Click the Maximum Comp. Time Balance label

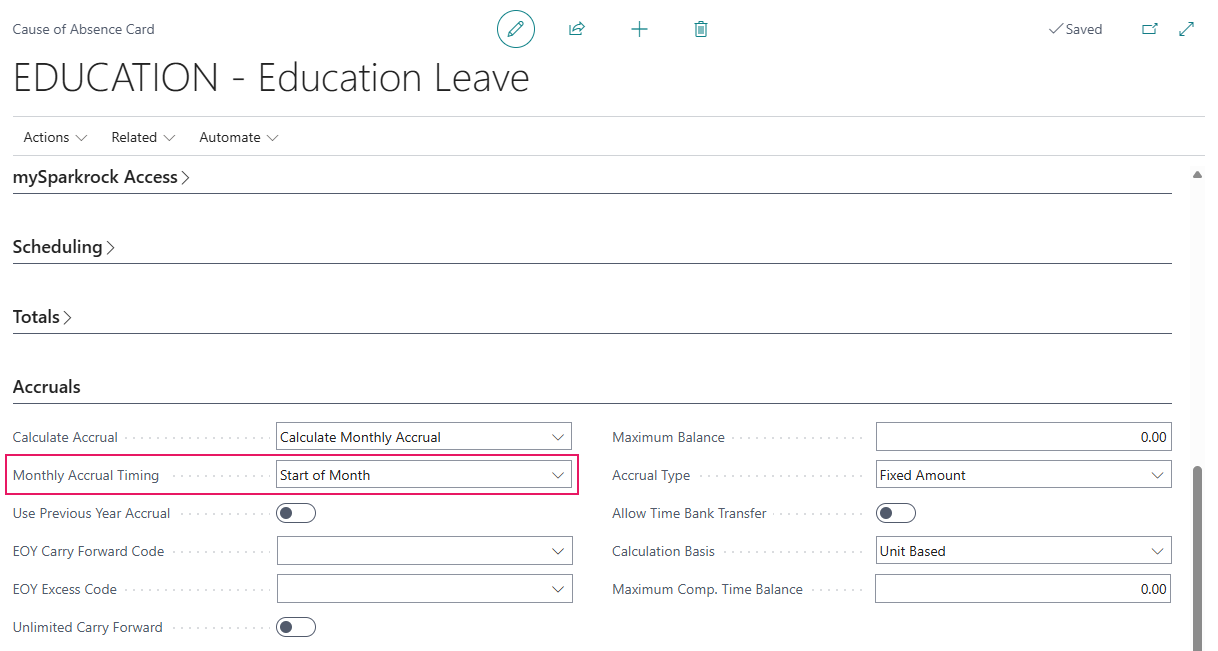point(707,589)
